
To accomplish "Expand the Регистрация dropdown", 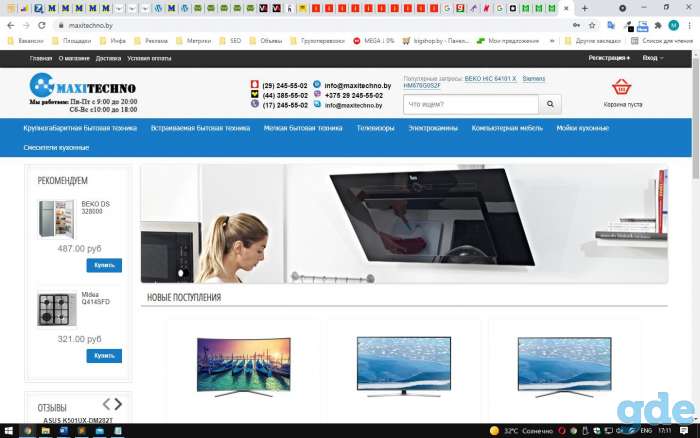I will coord(609,58).
